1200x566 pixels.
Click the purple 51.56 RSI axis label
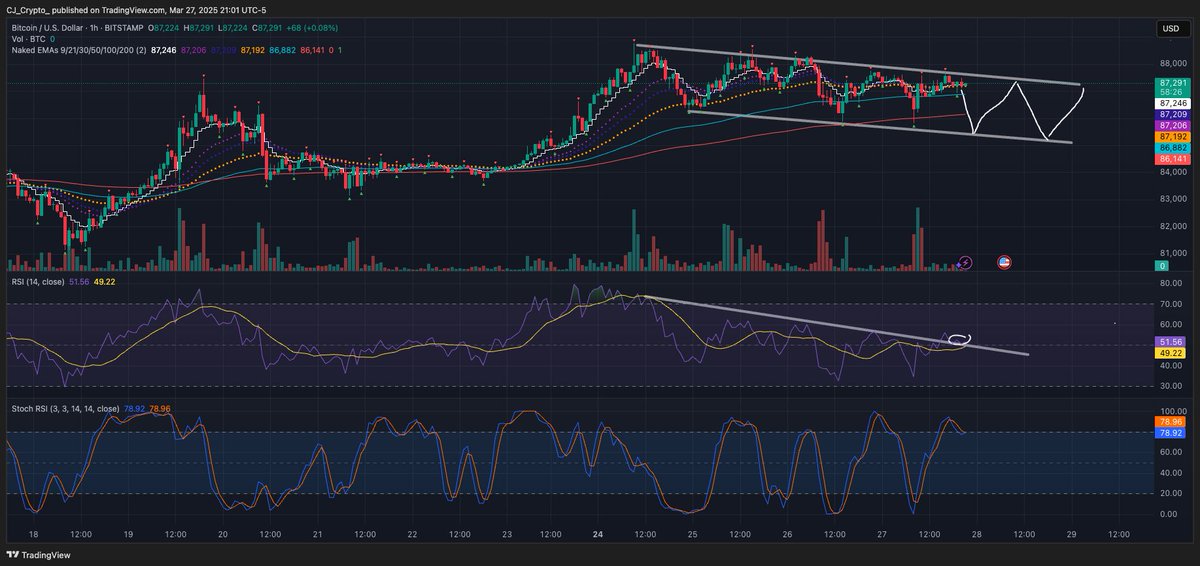(1171, 341)
